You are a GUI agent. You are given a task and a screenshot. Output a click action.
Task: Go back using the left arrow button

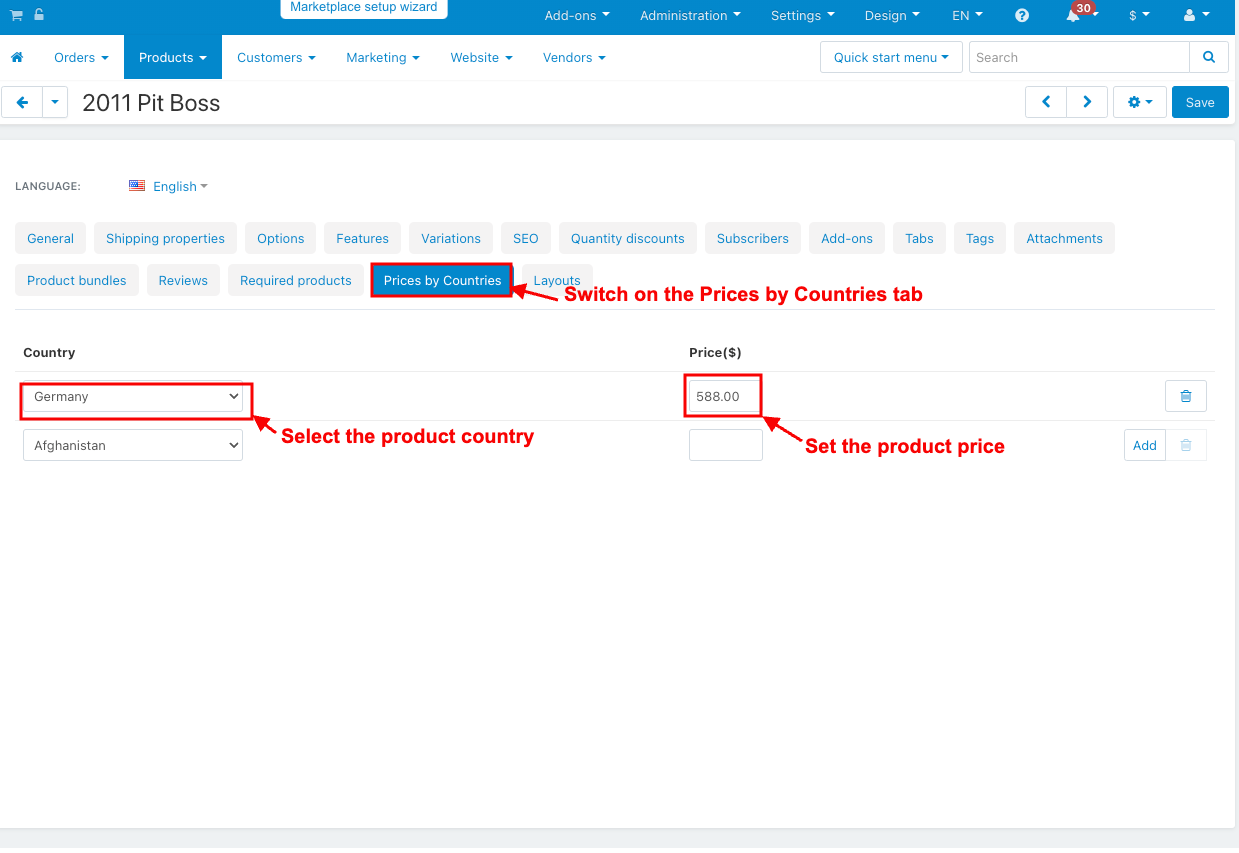click(x=22, y=102)
